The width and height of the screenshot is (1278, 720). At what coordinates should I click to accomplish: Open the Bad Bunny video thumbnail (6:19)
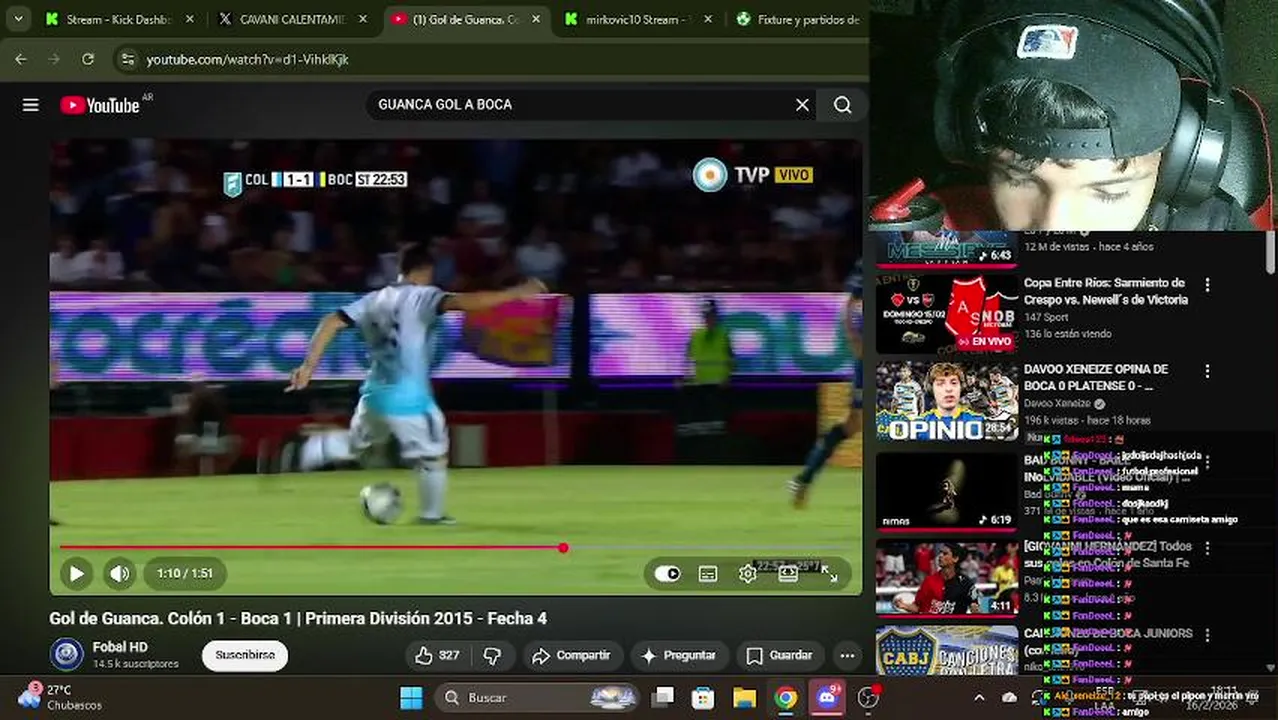coord(947,491)
